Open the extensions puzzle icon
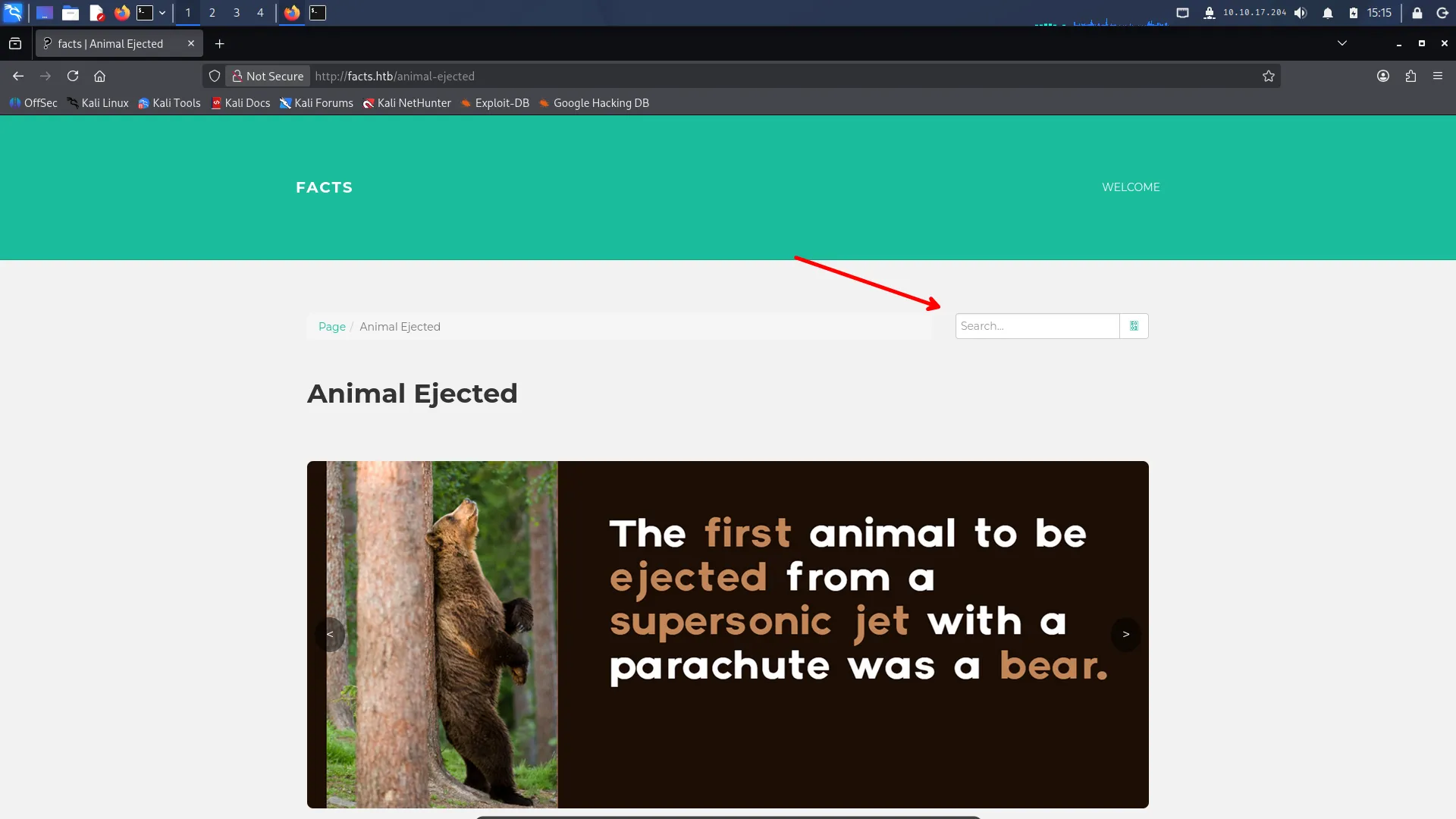Viewport: 1456px width, 819px height. pyautogui.click(x=1410, y=76)
